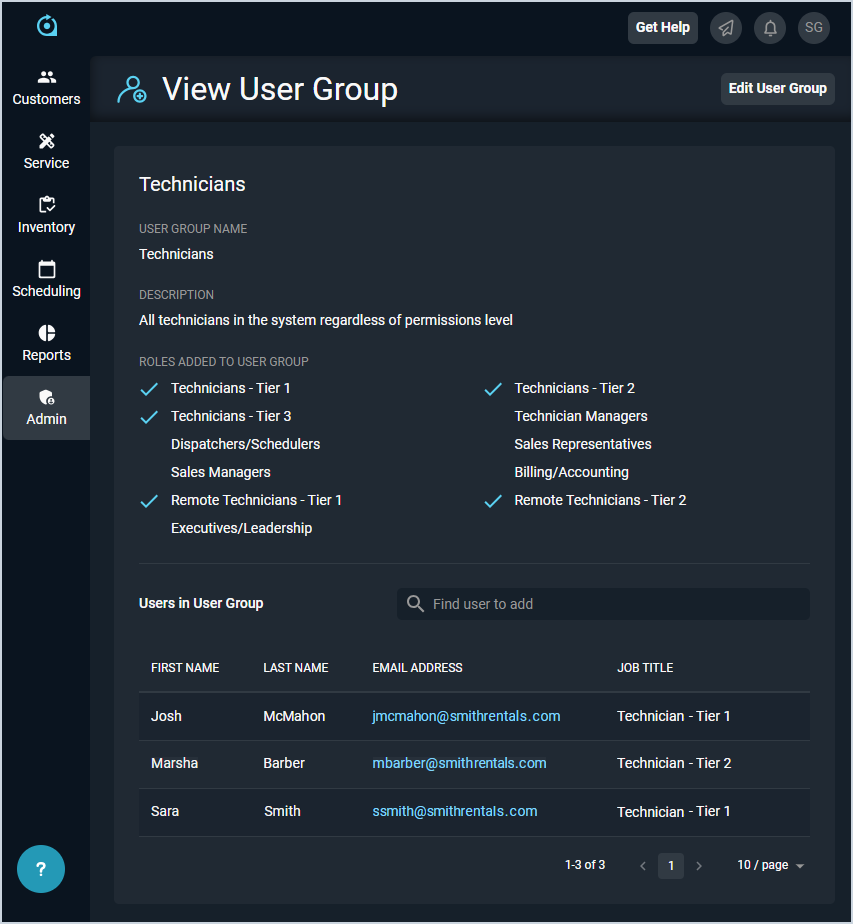Click the Technicians group name value

pyautogui.click(x=176, y=255)
